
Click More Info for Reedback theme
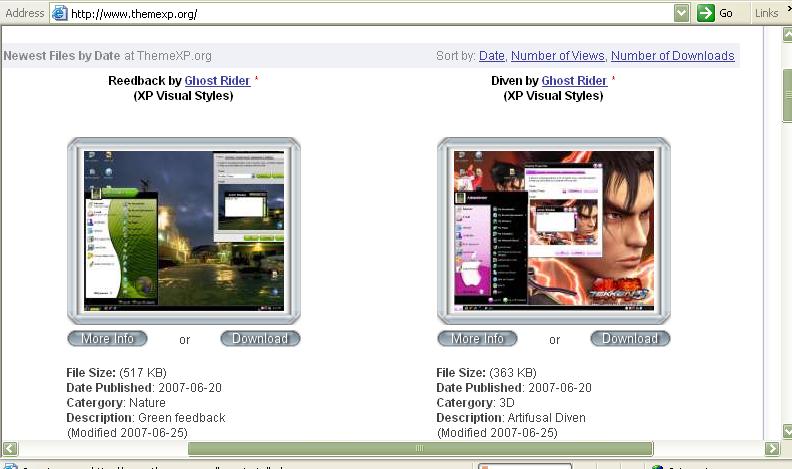pos(107,338)
